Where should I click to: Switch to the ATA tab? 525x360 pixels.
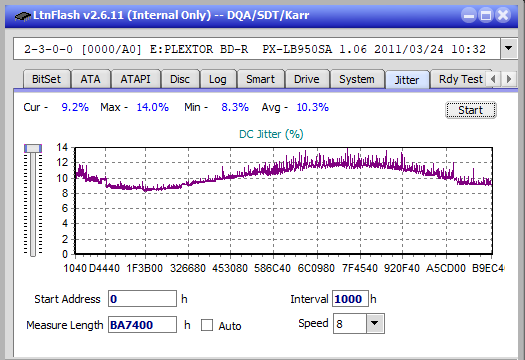click(x=90, y=79)
